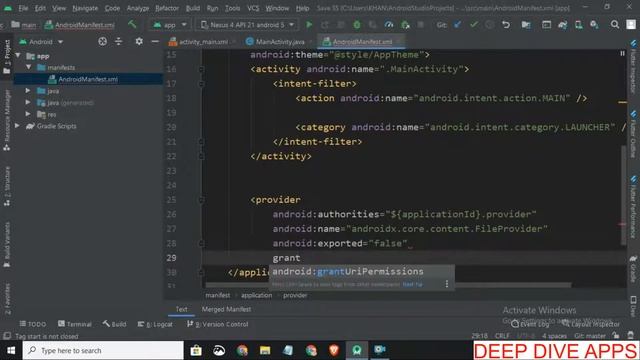The image size is (640, 360).
Task: Open Microsoft Store from the taskbar
Action: [x=196, y=350]
